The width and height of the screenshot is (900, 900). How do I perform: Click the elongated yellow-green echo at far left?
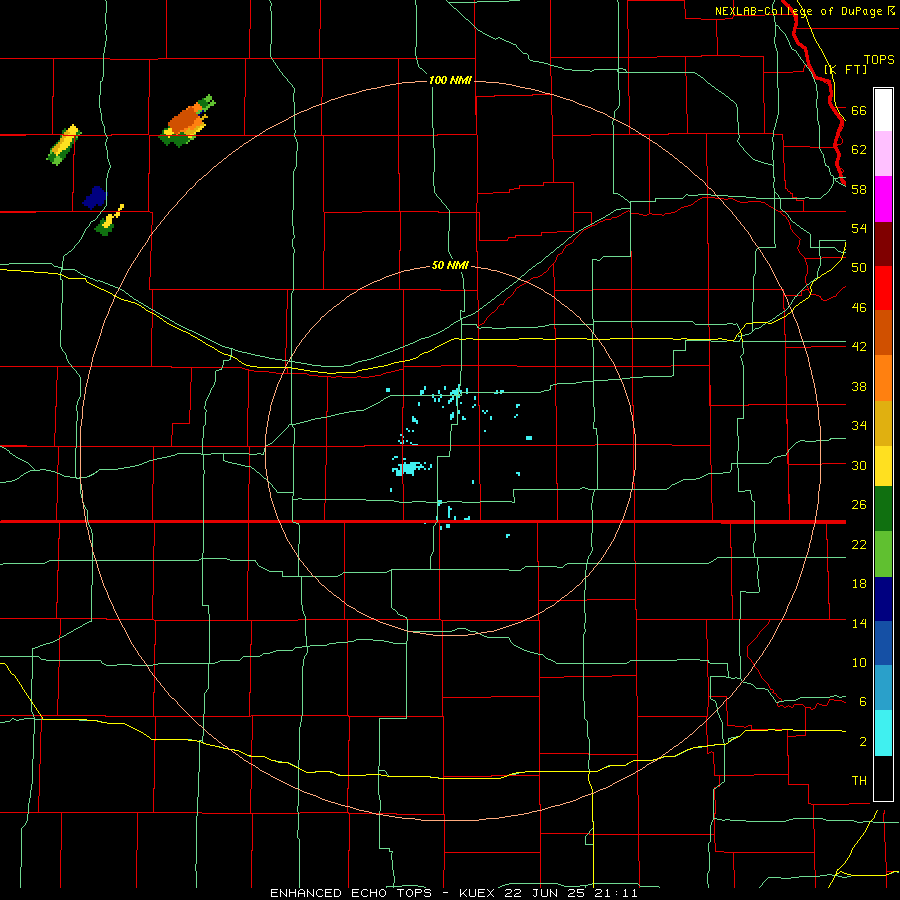click(x=63, y=145)
